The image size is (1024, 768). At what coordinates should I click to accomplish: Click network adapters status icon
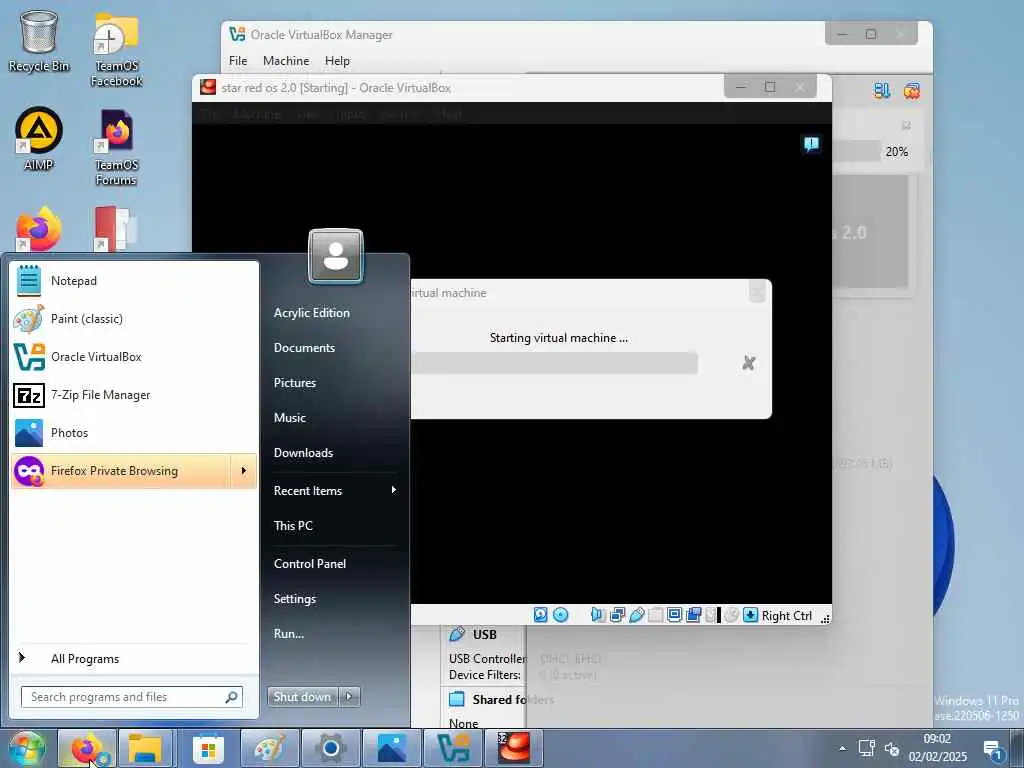tap(616, 615)
